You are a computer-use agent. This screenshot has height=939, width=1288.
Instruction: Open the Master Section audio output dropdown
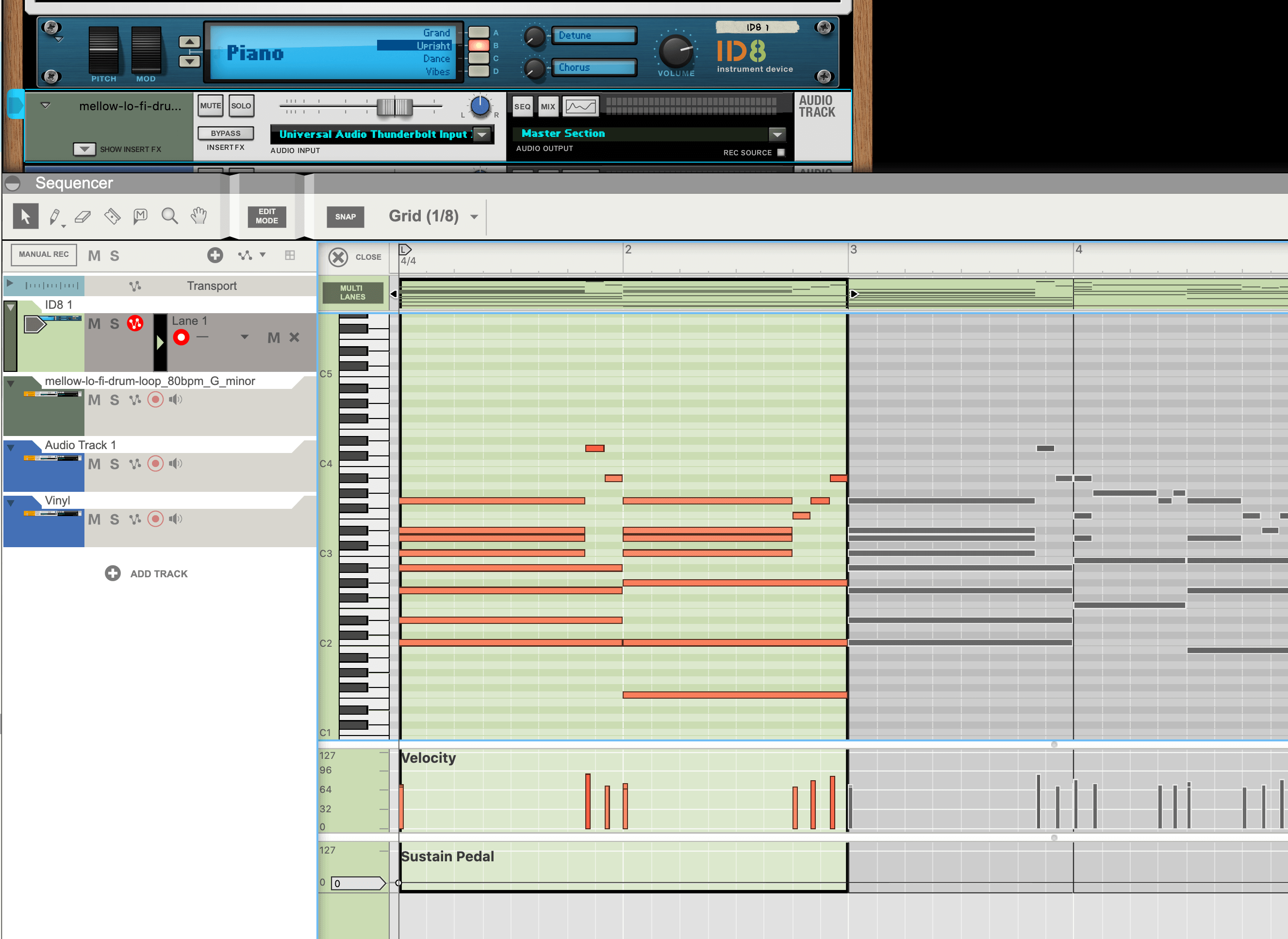coord(776,134)
